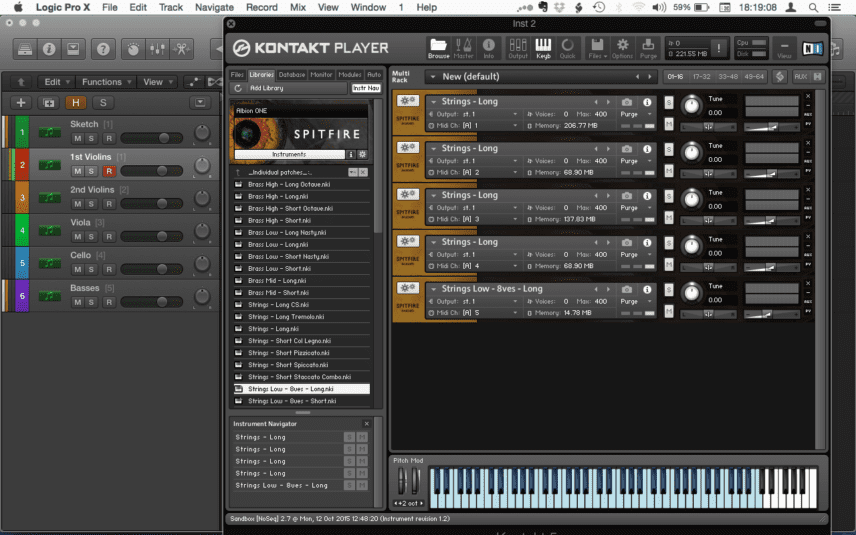Open the Kontakt Options gear
Screen dimensions: 856x535
click(622, 48)
